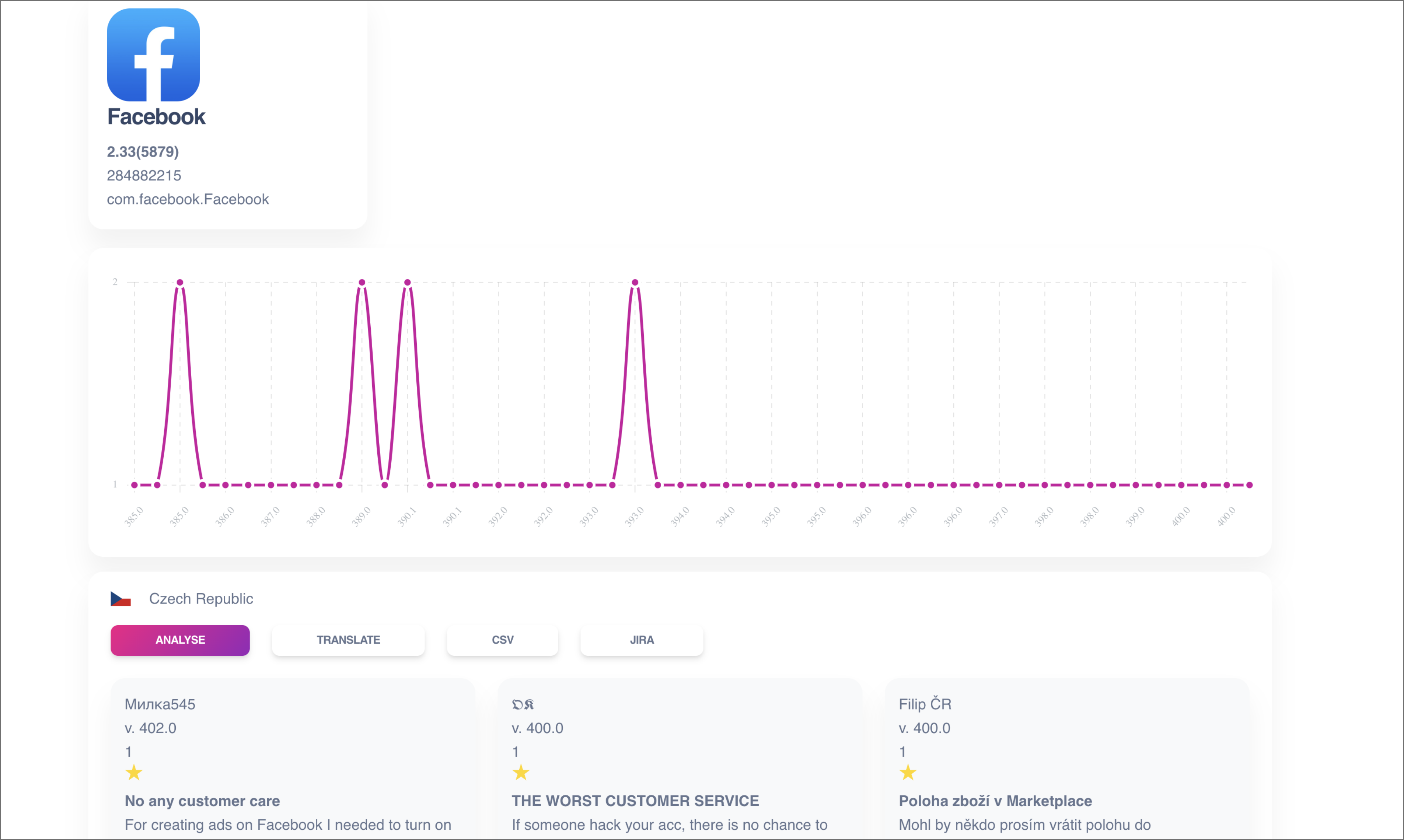The image size is (1404, 840).
Task: Click the reviewer name Милка545
Action: click(x=160, y=704)
